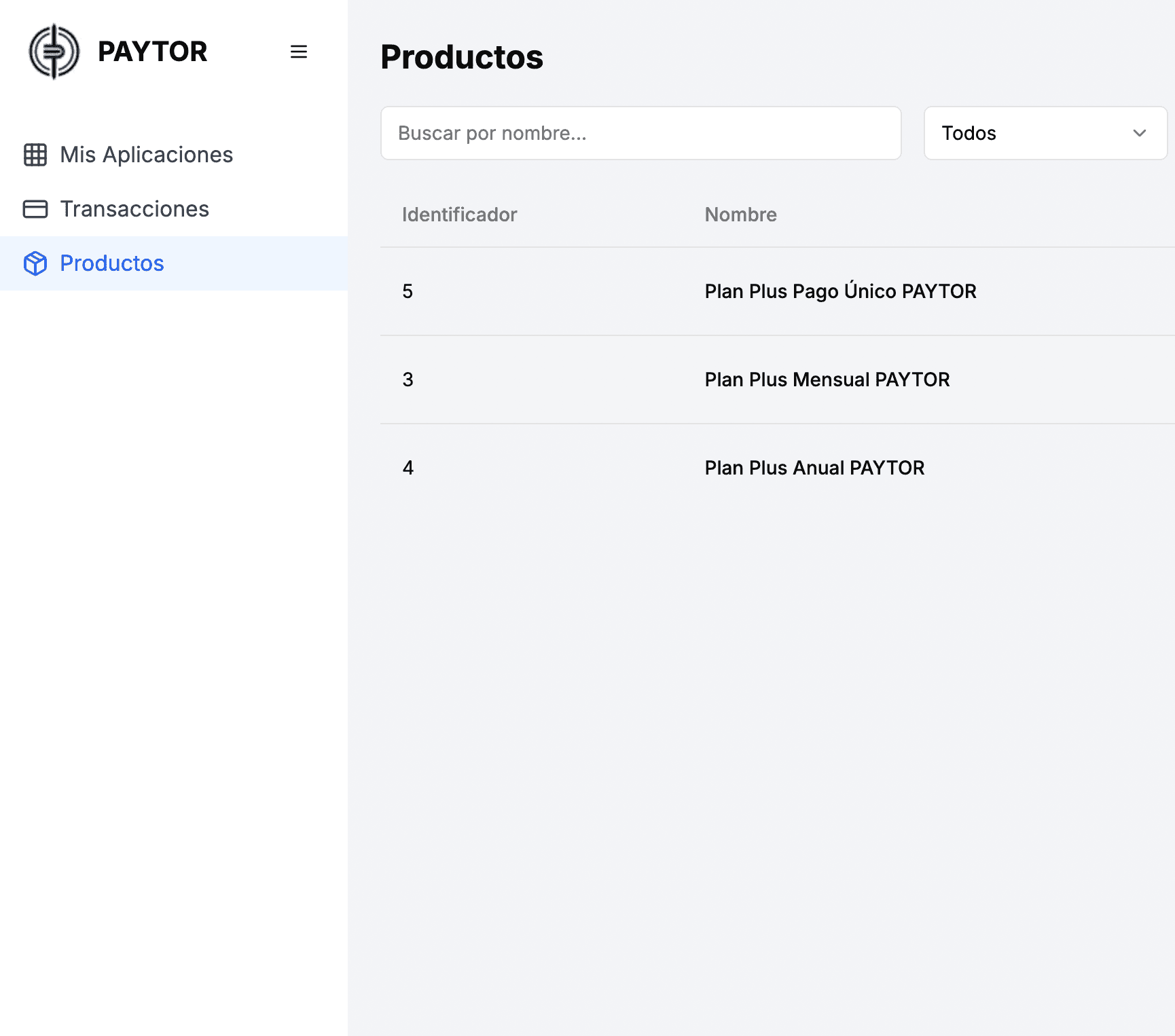Click the Mis Aplicaciones grid icon
This screenshot has width=1175, height=1036.
click(x=35, y=155)
